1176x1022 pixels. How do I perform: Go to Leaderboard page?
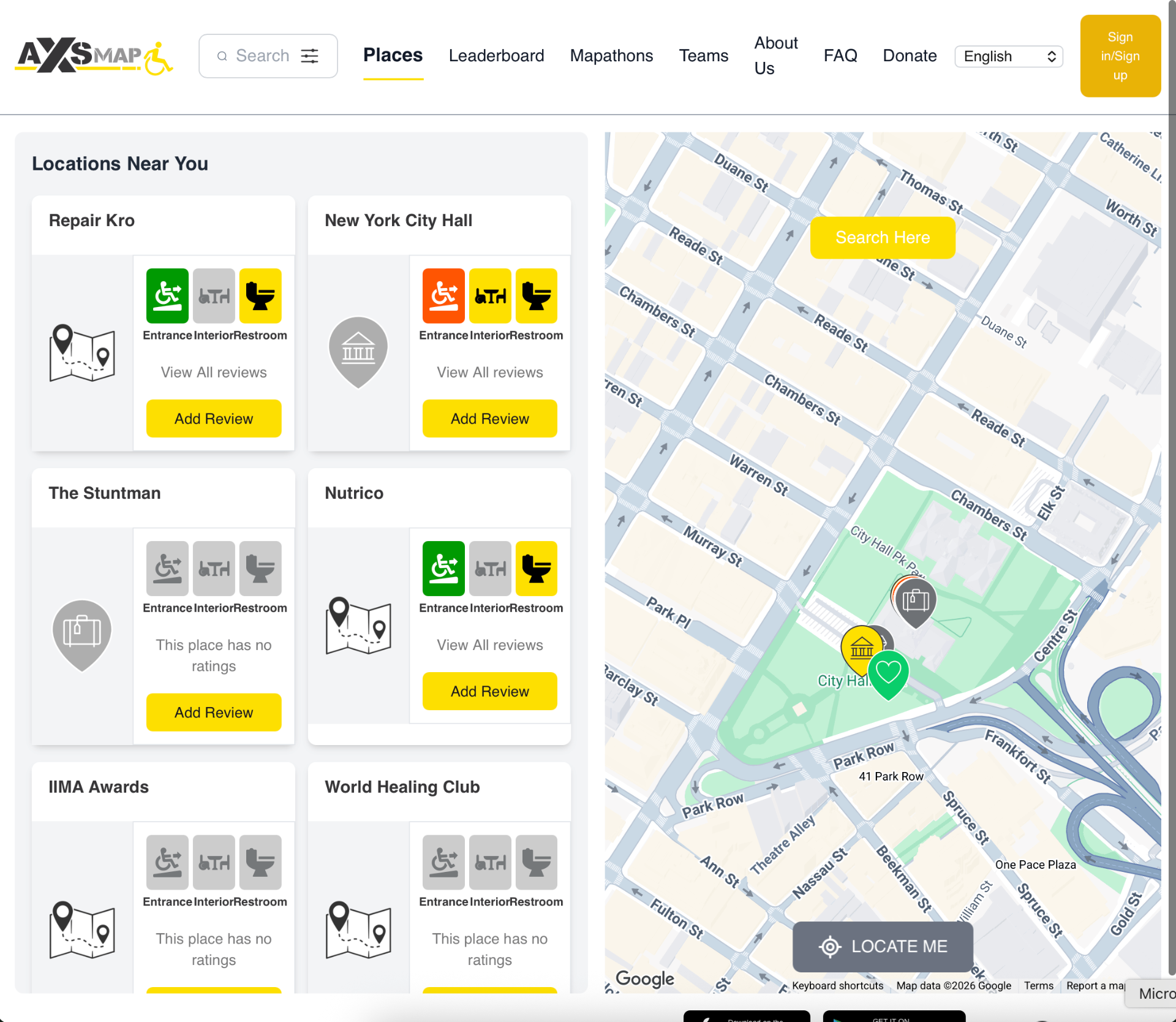pos(496,56)
